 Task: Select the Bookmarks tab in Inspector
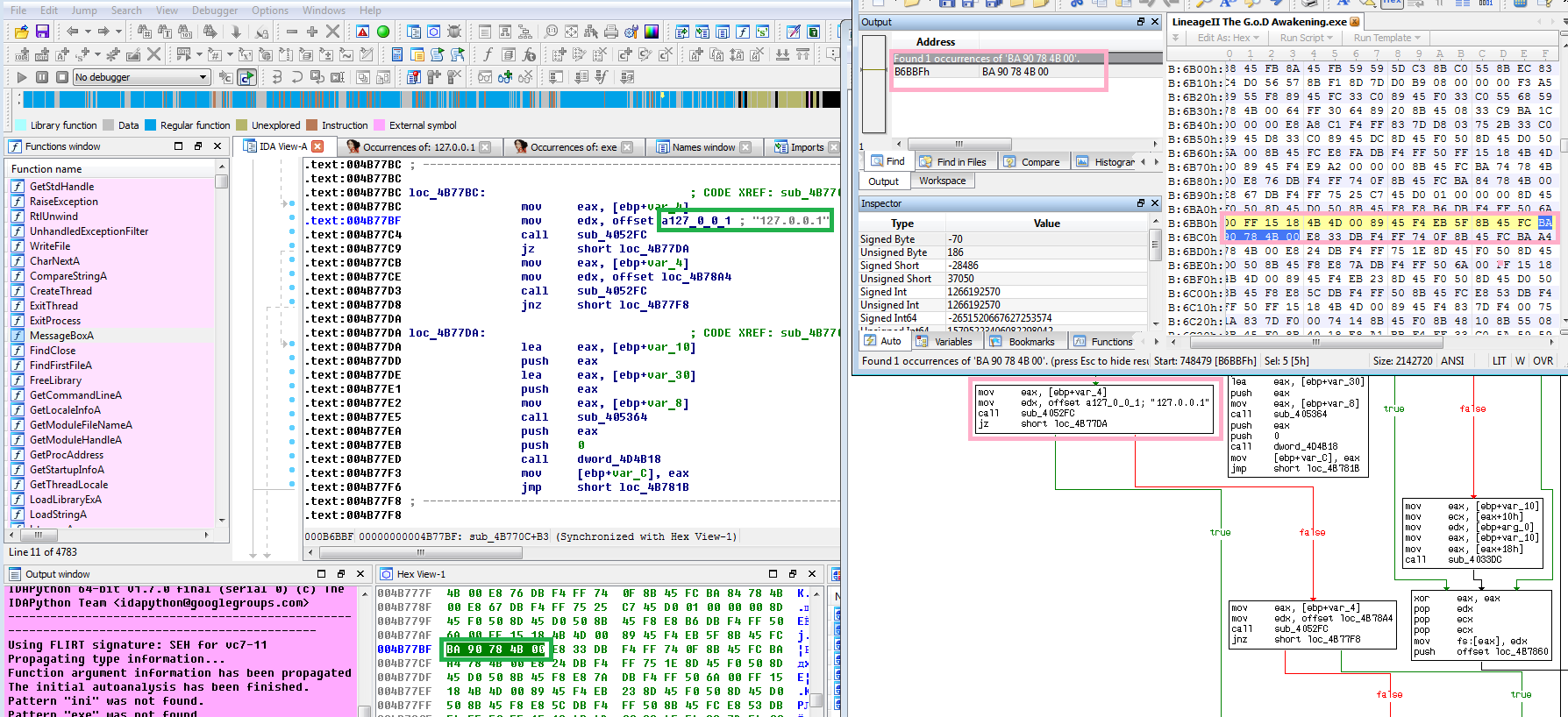(1023, 342)
